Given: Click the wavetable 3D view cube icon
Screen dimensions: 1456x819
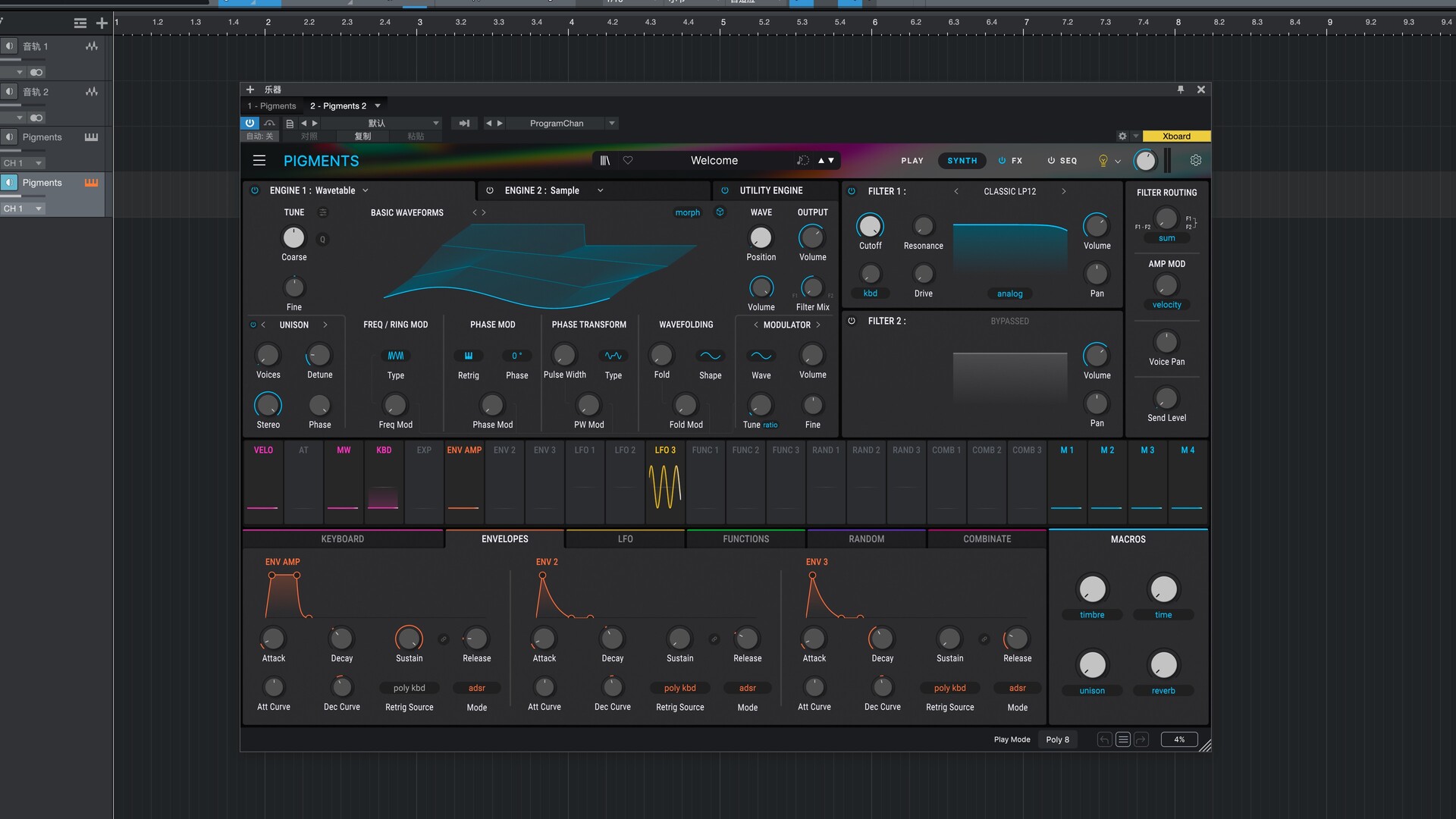Looking at the screenshot, I should click(x=720, y=212).
